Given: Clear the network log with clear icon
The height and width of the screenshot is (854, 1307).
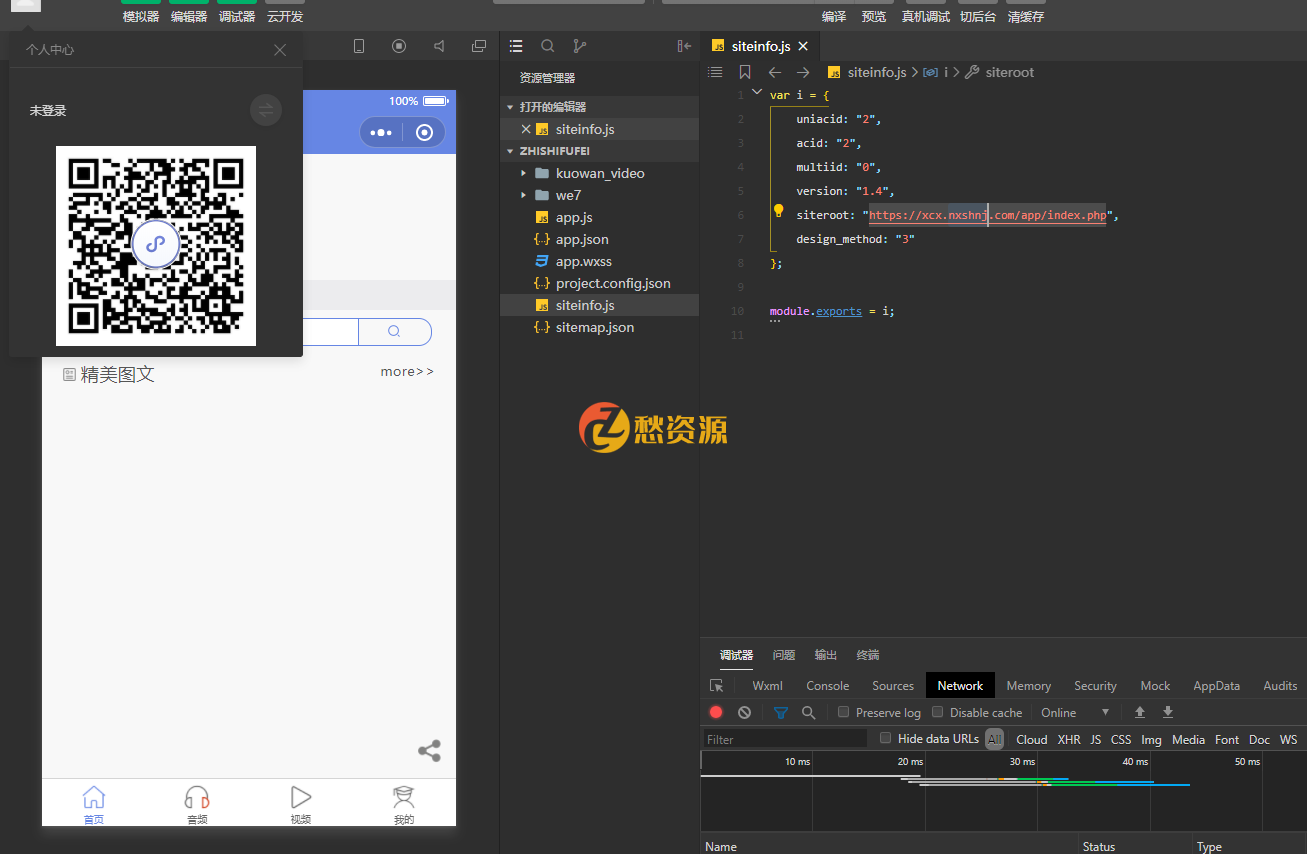Looking at the screenshot, I should click(x=744, y=713).
